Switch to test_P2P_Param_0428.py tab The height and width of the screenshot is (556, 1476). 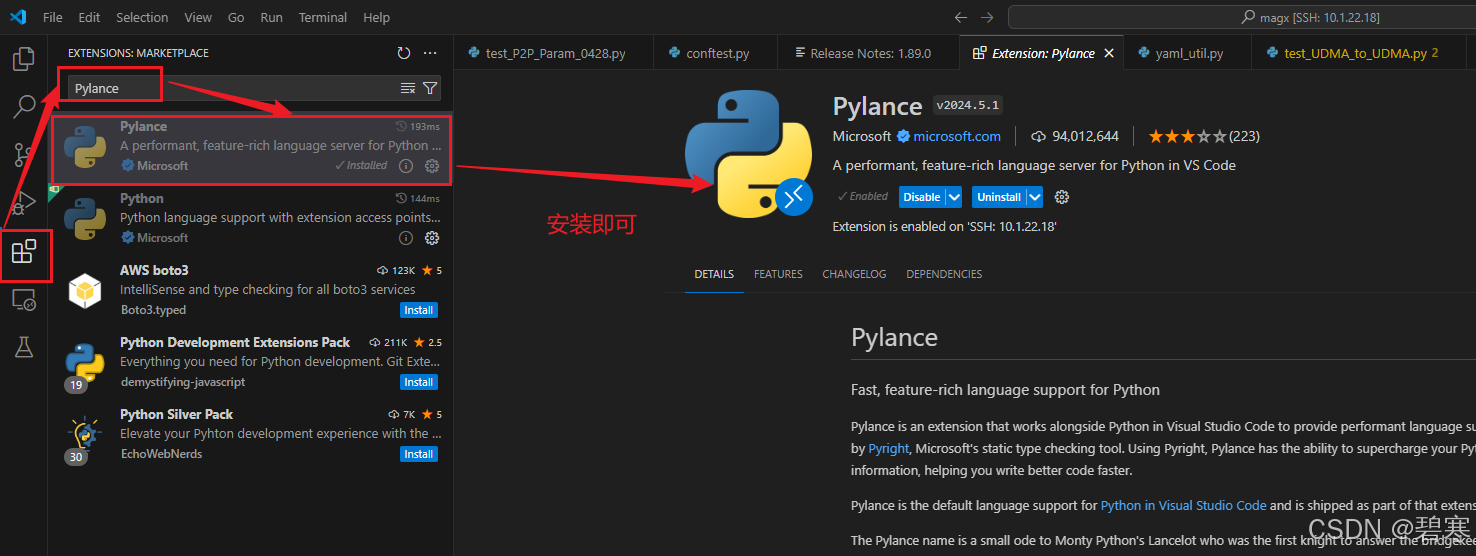tap(554, 53)
